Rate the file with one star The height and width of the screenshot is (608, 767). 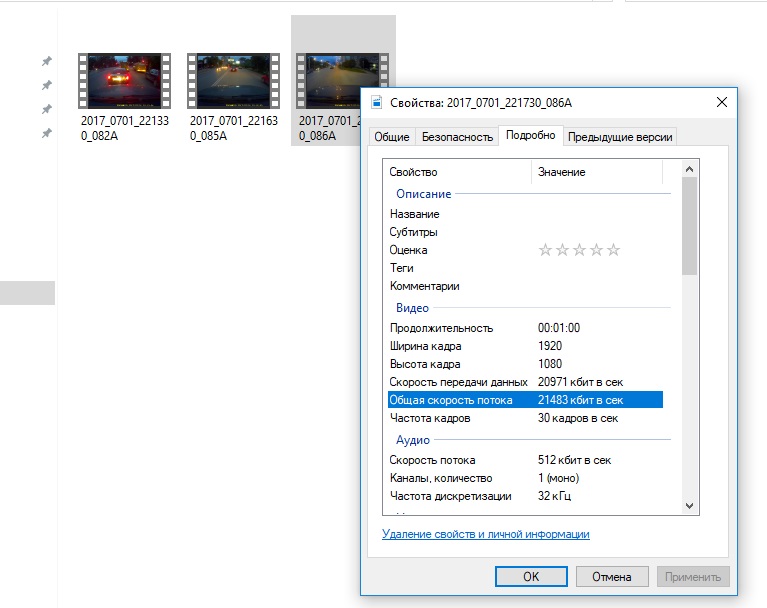545,250
